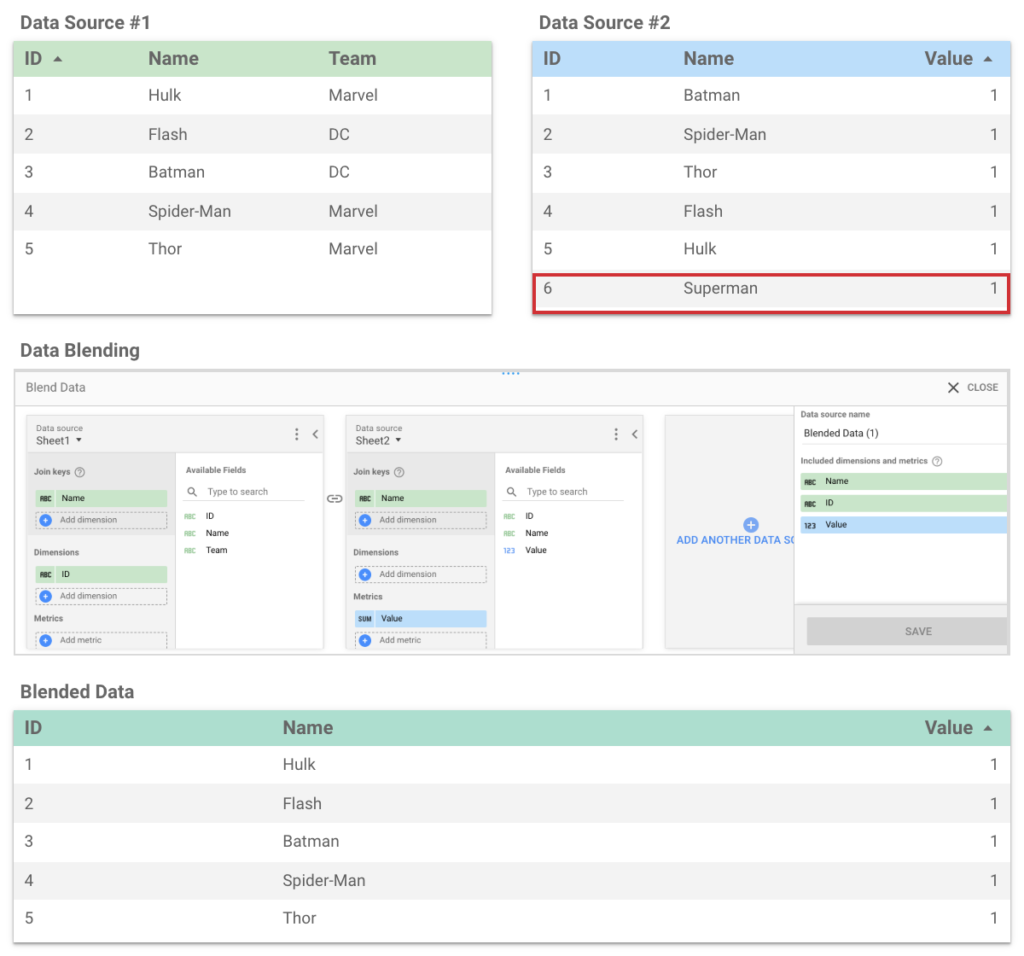Image resolution: width=1024 pixels, height=956 pixels.
Task: Open the Sheet2 data source dropdown
Action: (379, 440)
